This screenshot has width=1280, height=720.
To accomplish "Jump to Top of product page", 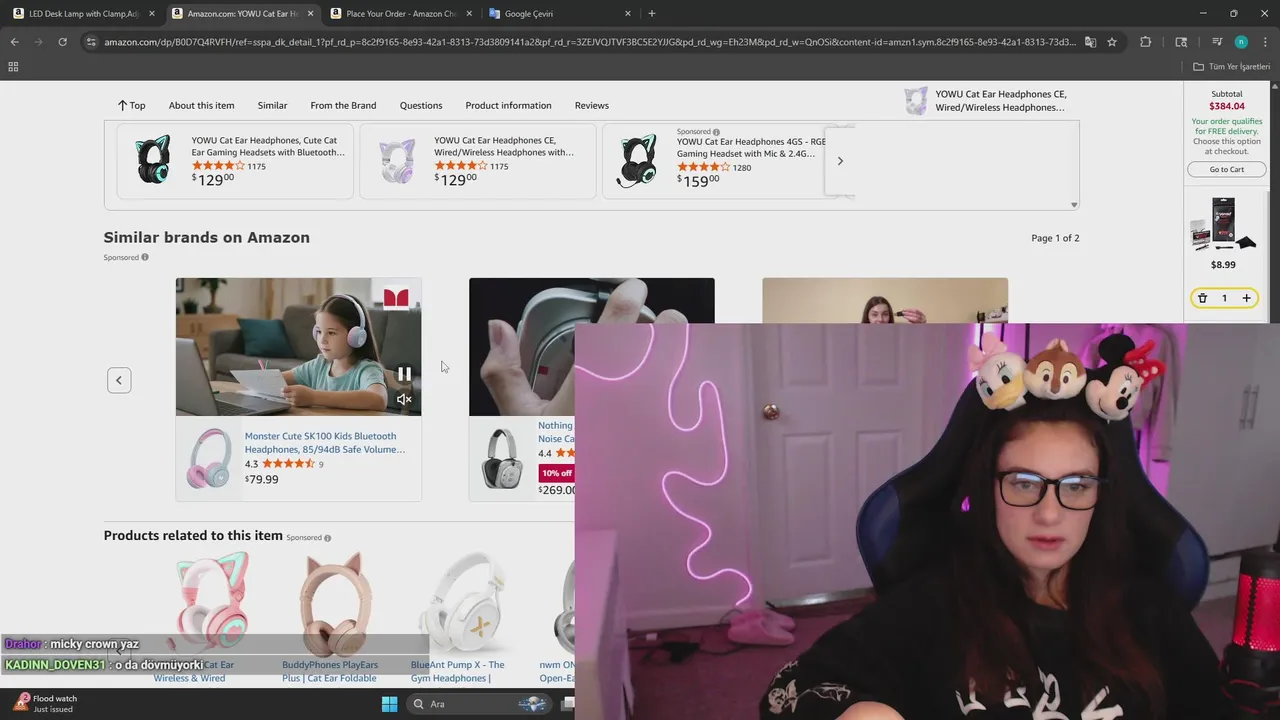I will (131, 105).
